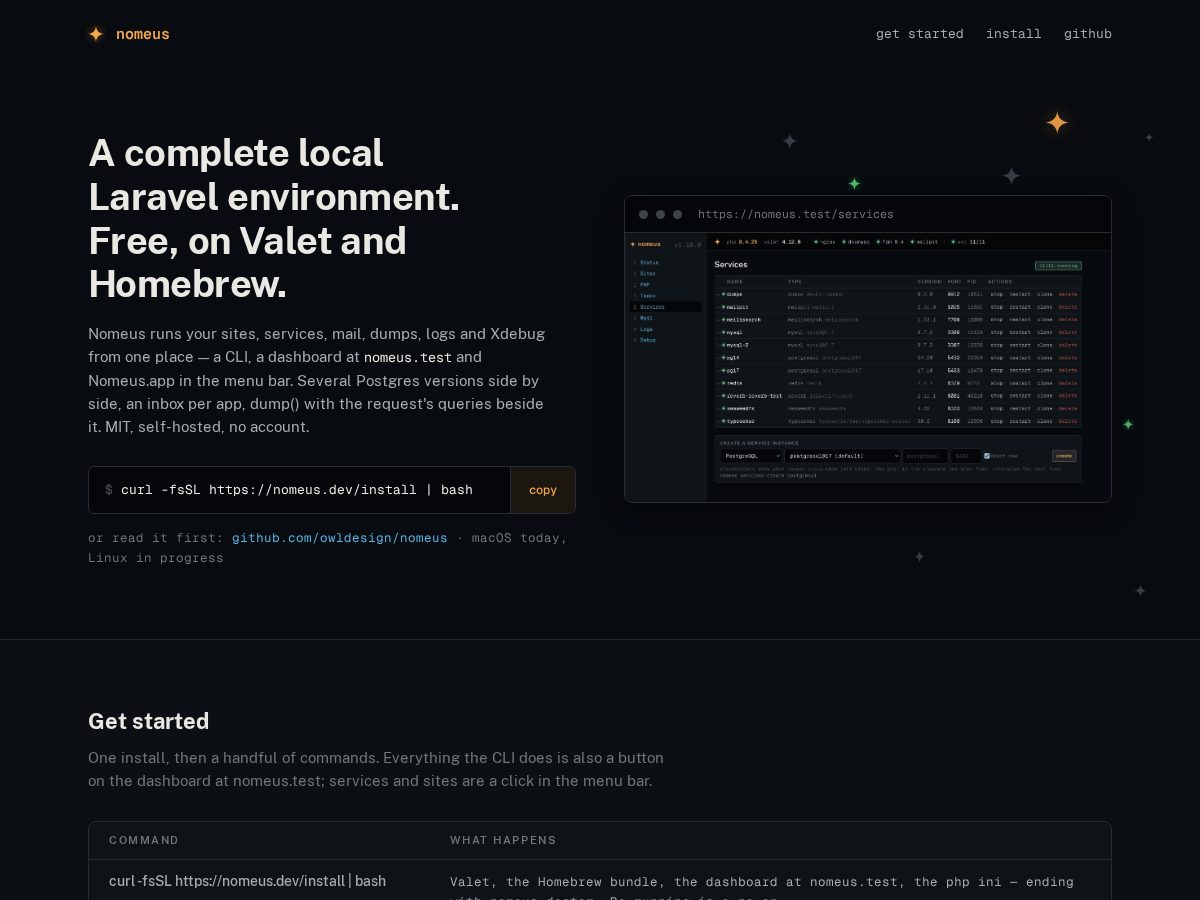Click the orange star nomeus logo icon
Image resolution: width=1200 pixels, height=900 pixels.
96,34
